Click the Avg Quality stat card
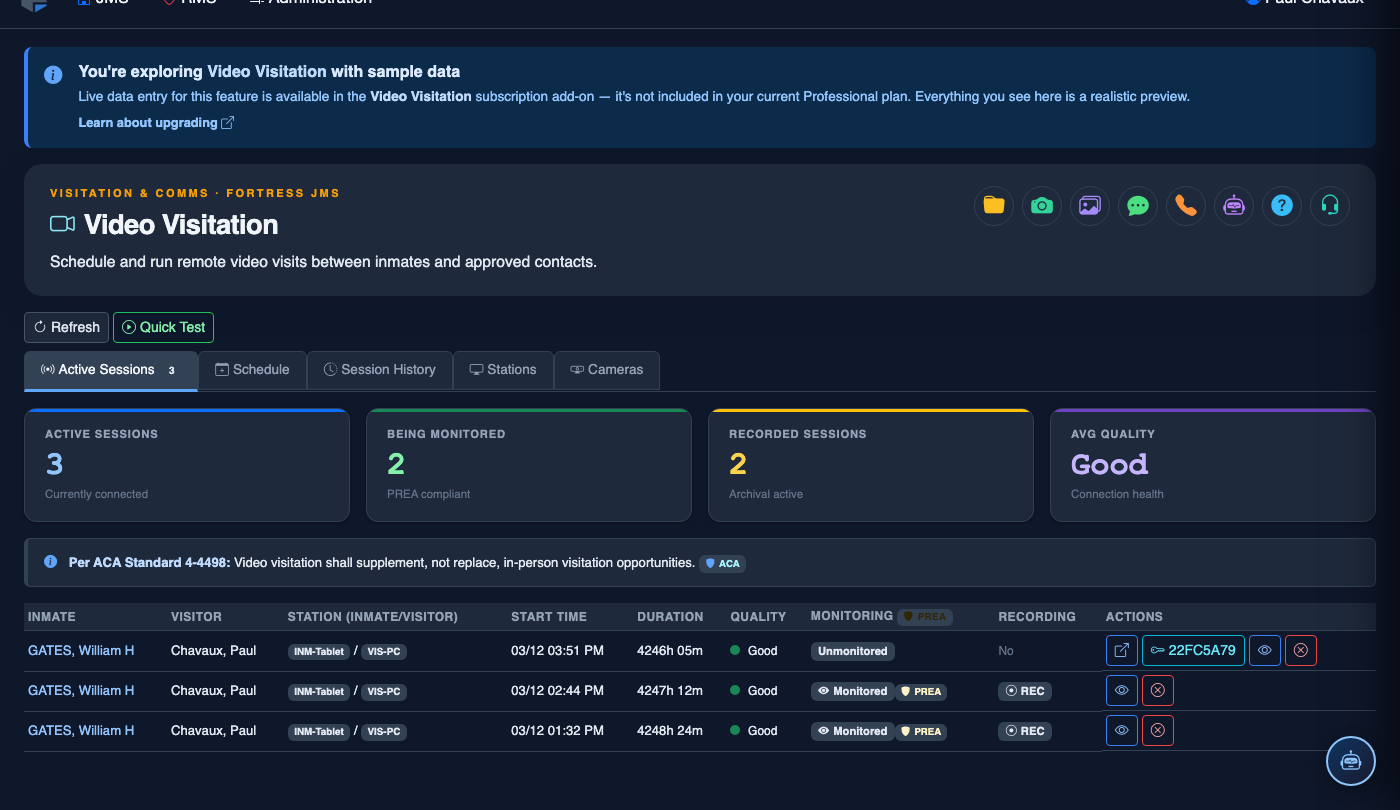Image resolution: width=1400 pixels, height=810 pixels. pyautogui.click(x=1213, y=465)
